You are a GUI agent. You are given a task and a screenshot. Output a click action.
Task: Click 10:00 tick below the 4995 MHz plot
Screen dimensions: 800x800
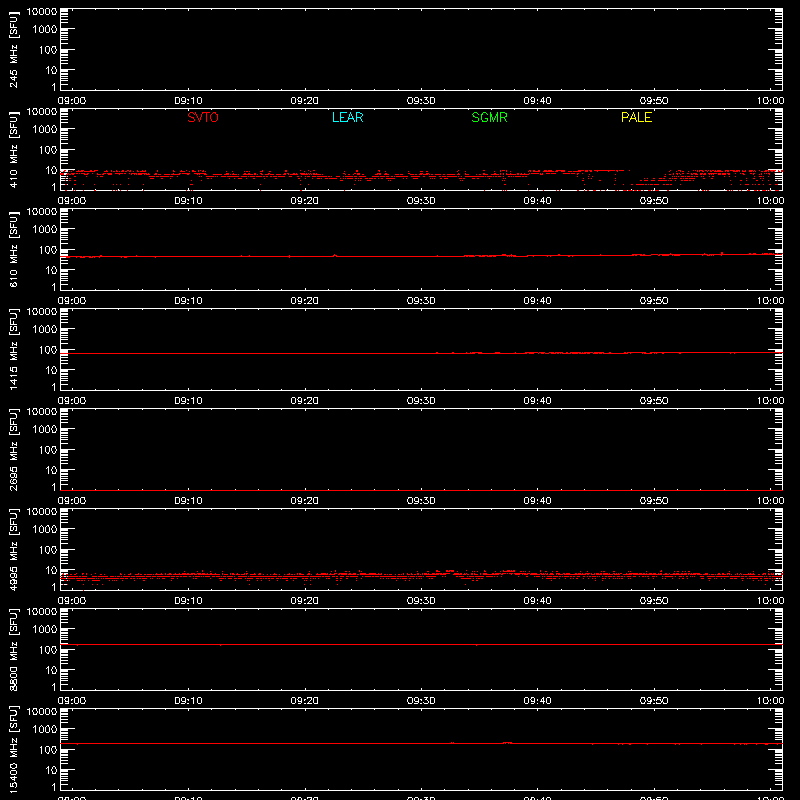click(770, 601)
